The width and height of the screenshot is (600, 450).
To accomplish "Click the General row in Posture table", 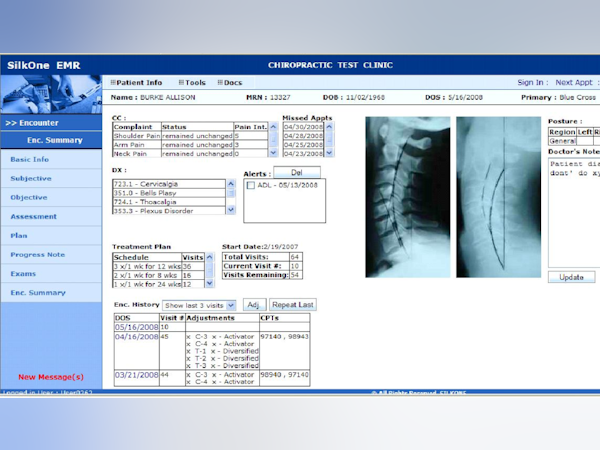I will tap(574, 141).
